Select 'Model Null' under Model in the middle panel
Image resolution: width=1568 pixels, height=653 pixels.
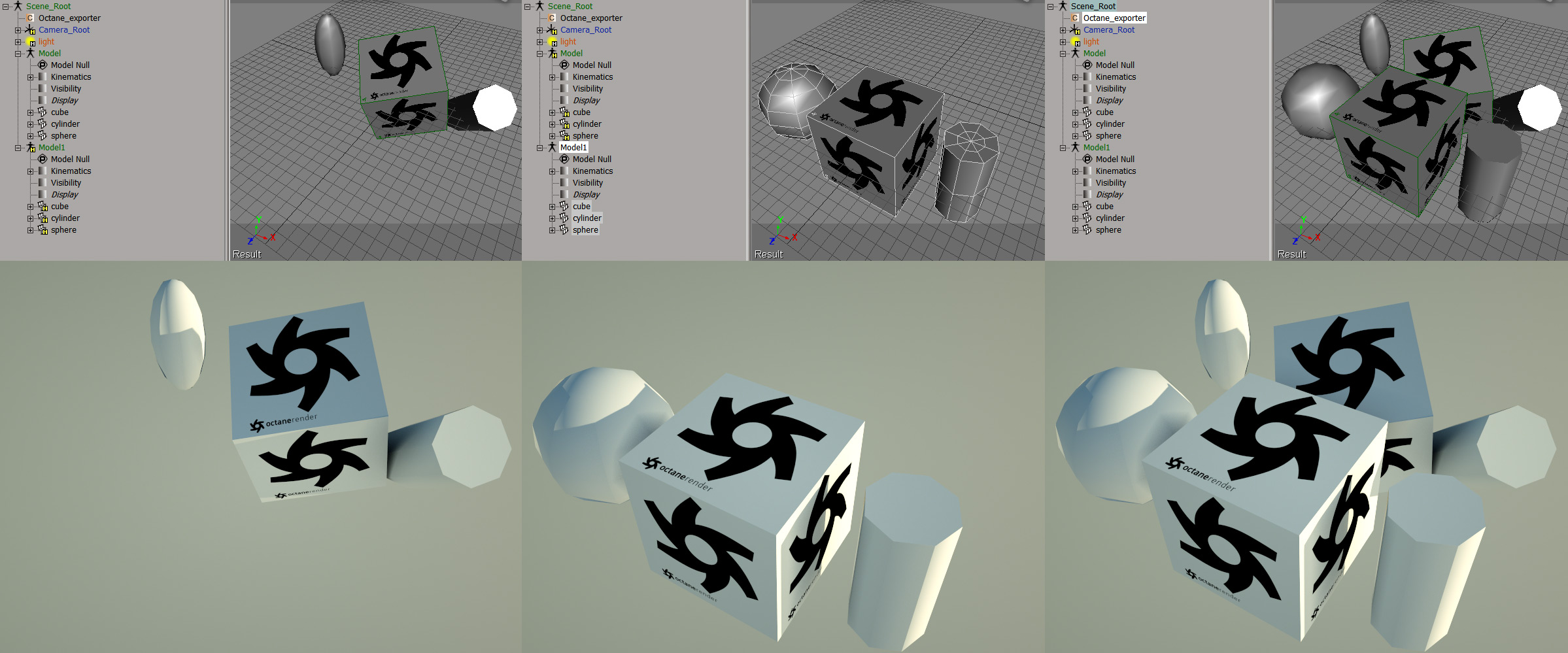[x=592, y=65]
